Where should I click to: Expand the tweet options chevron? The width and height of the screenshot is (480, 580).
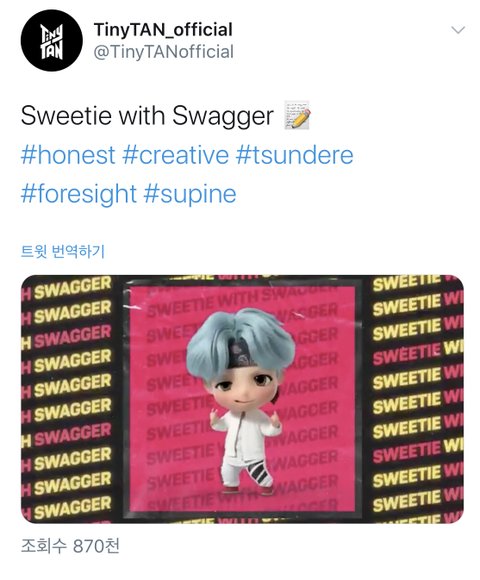[458, 30]
